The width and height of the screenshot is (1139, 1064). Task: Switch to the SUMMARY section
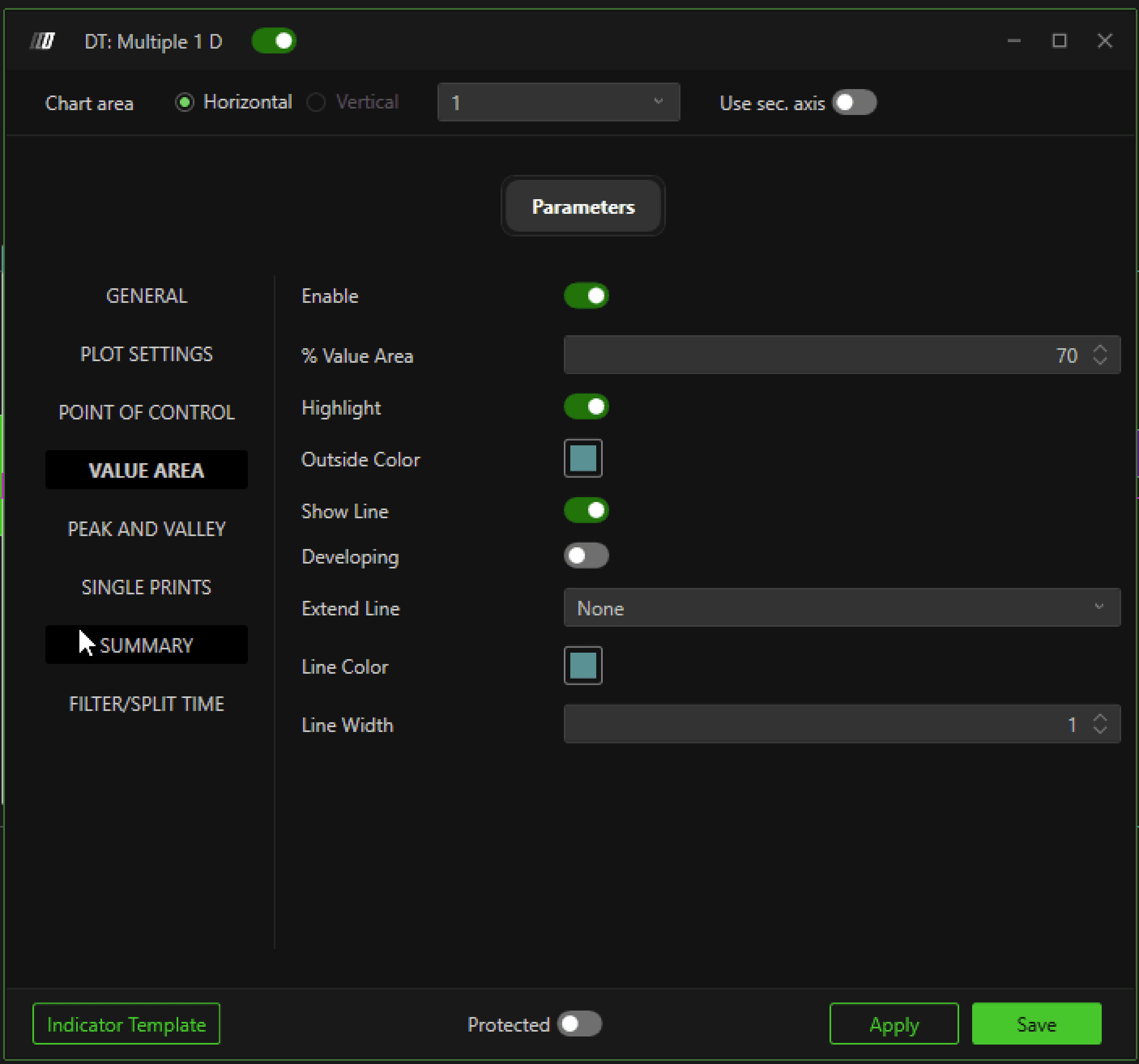coord(147,645)
